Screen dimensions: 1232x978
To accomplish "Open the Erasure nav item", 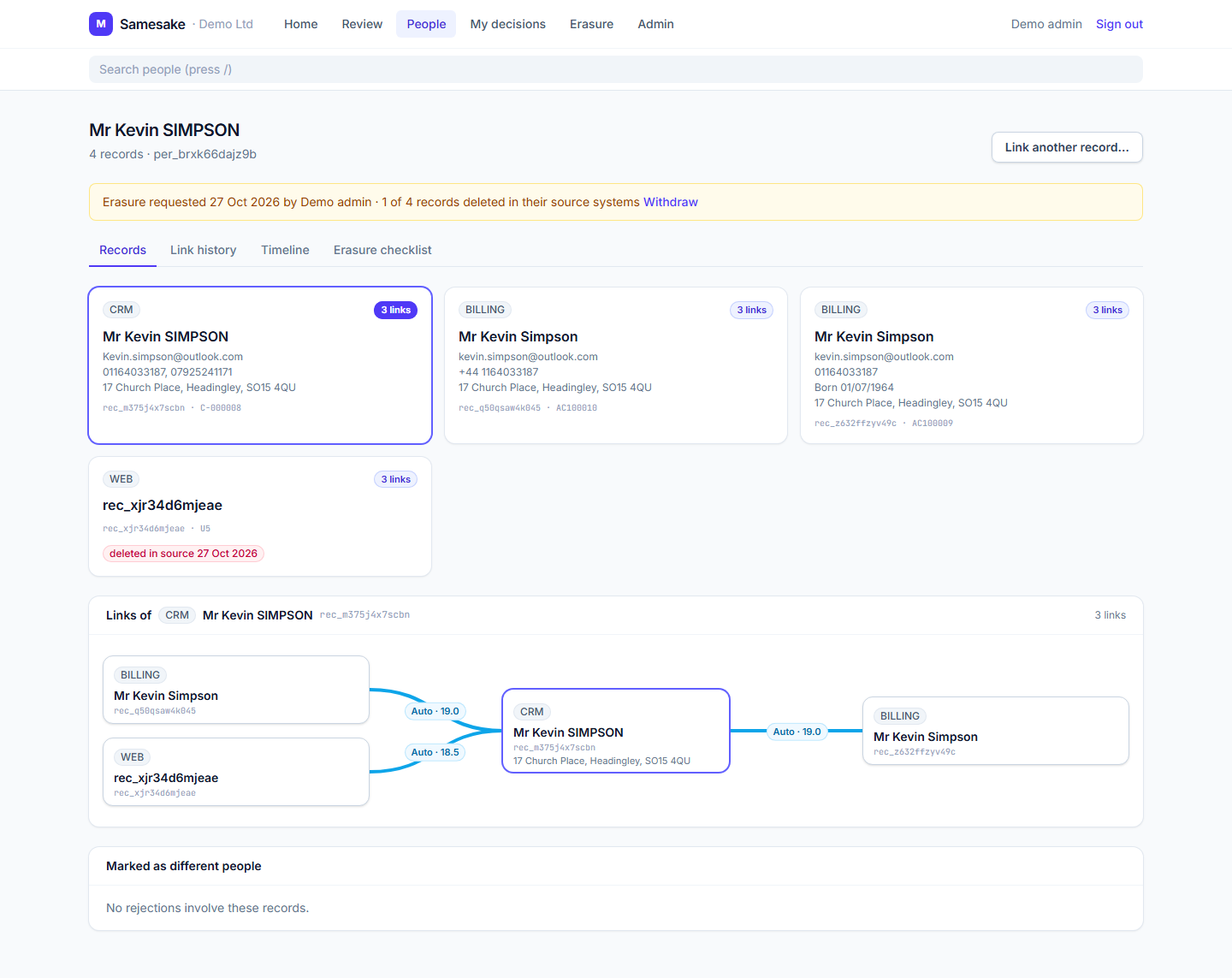I will [592, 24].
